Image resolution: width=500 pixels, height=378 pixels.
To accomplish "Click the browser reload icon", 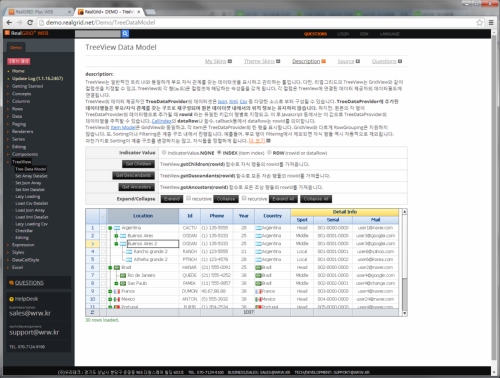I will (30, 22).
